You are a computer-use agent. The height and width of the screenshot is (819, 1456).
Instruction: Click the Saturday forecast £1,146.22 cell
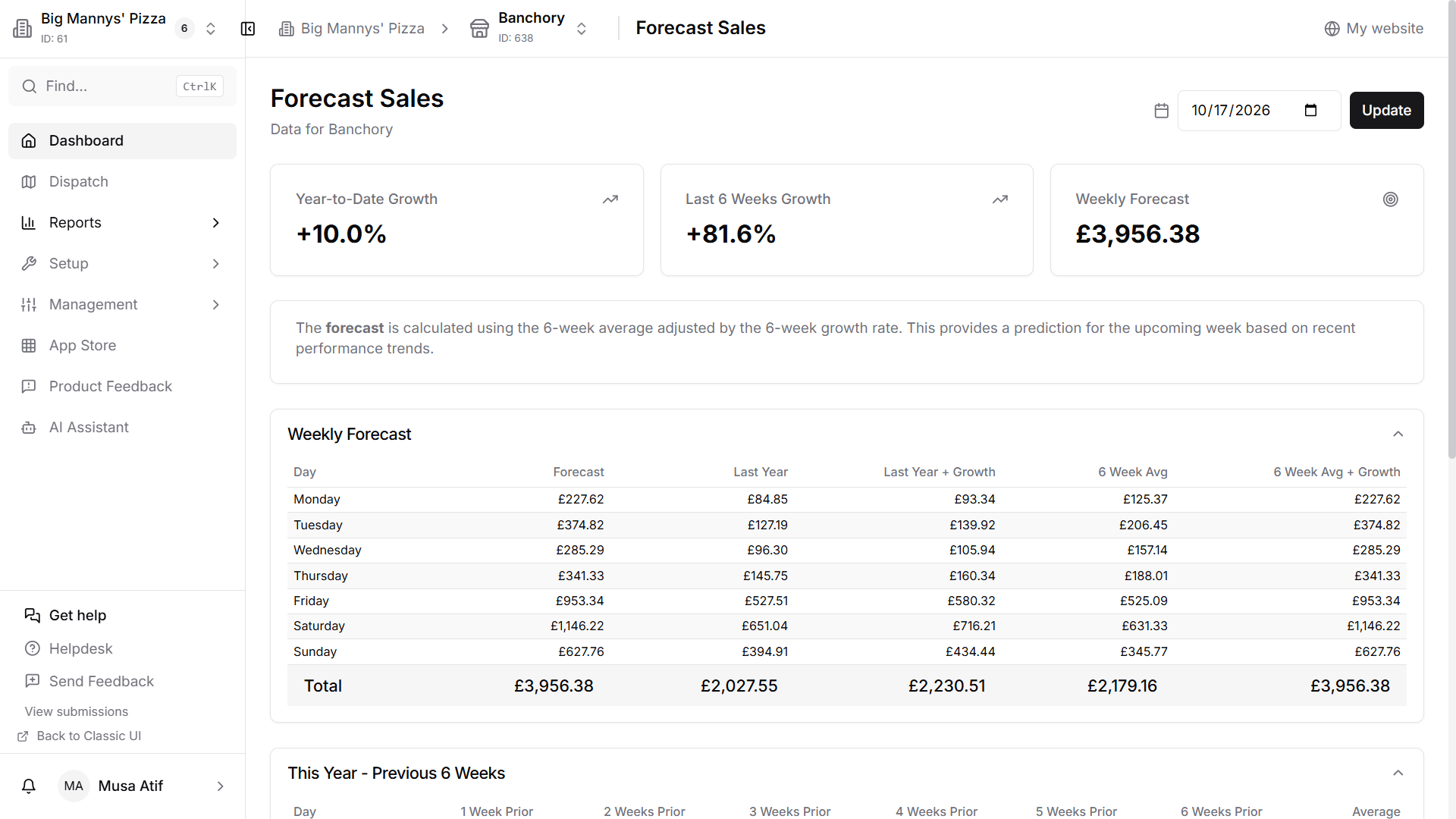(577, 626)
